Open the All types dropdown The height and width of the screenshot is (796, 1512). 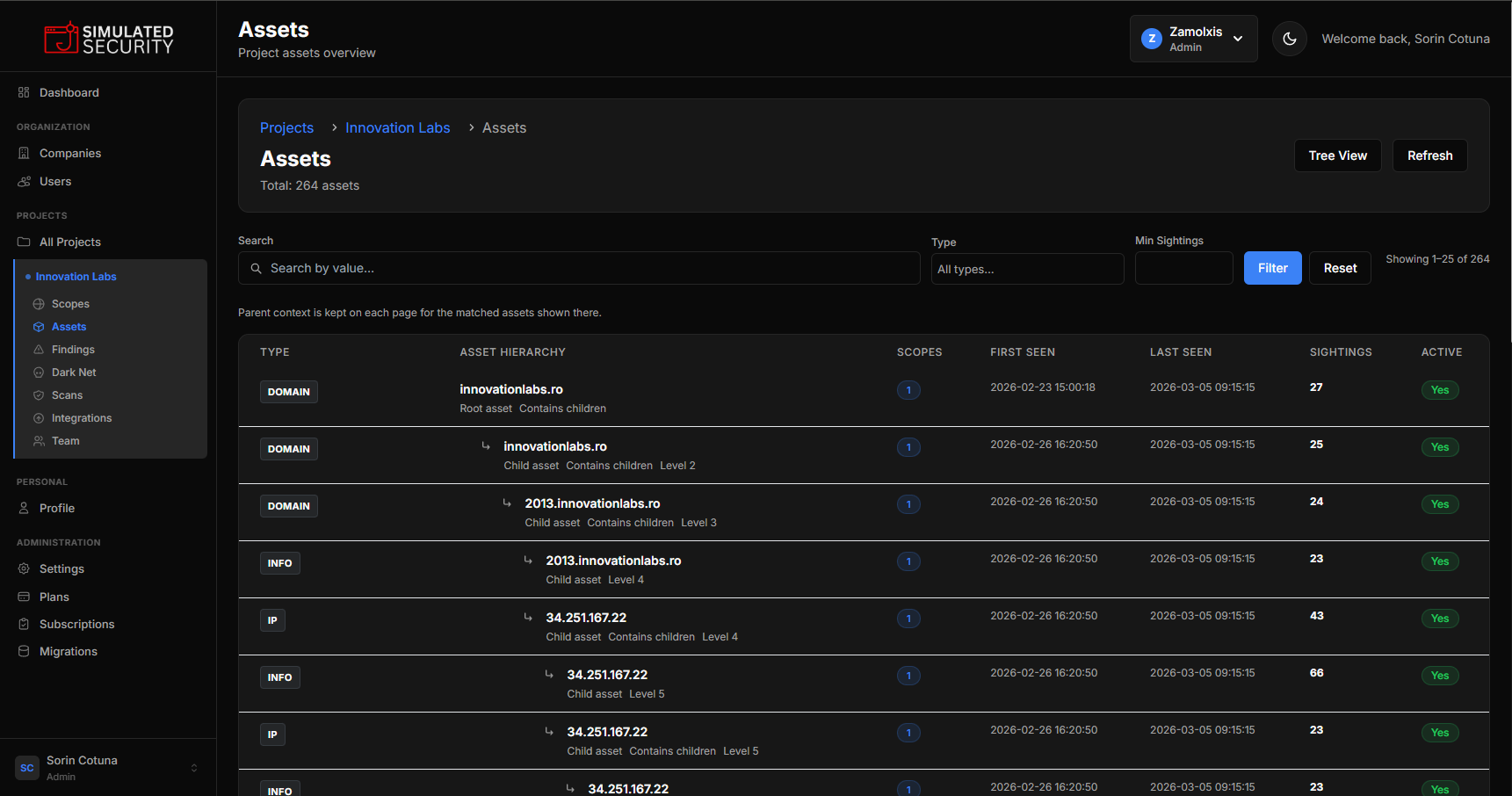click(x=1026, y=269)
